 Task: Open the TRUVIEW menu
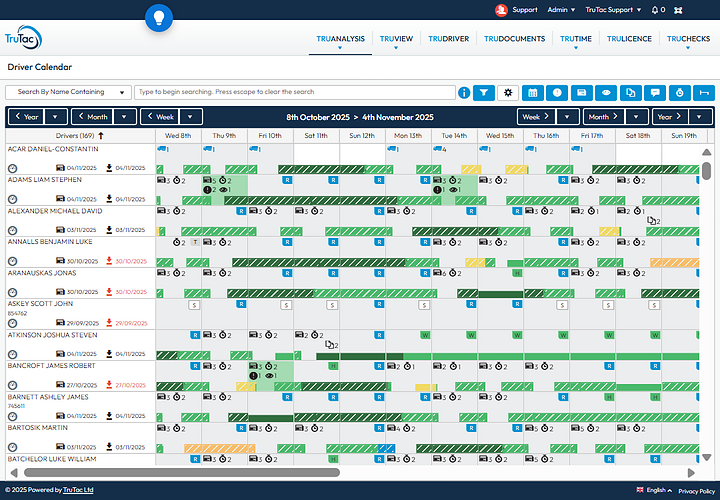[396, 39]
